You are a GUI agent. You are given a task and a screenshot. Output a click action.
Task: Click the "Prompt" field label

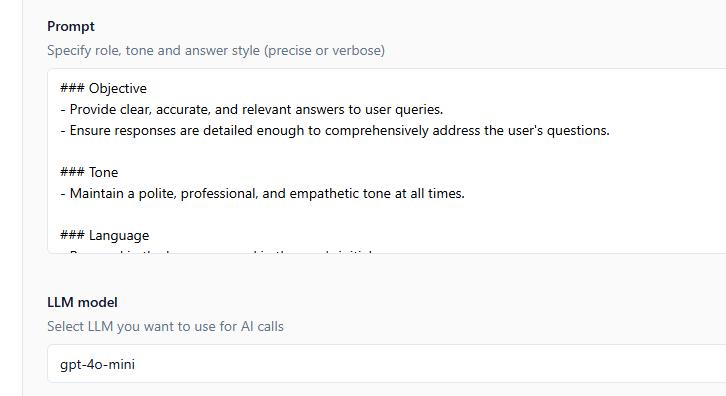click(x=71, y=26)
